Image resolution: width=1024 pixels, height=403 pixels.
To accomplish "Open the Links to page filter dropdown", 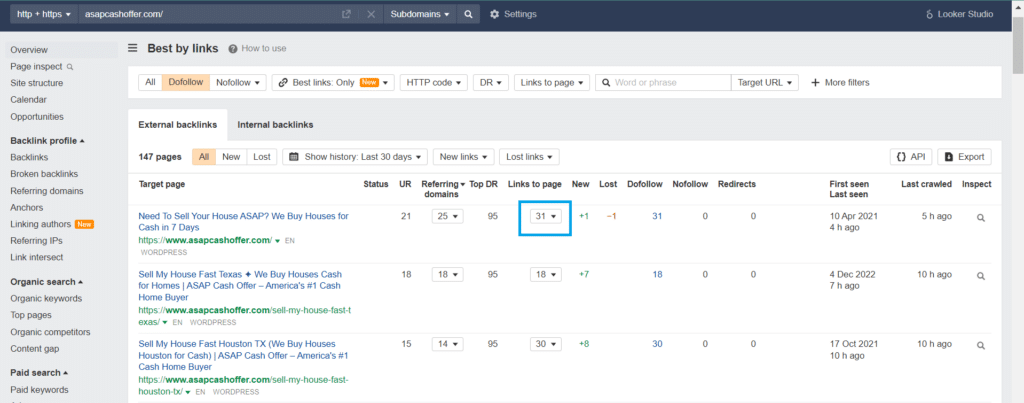I will [552, 82].
